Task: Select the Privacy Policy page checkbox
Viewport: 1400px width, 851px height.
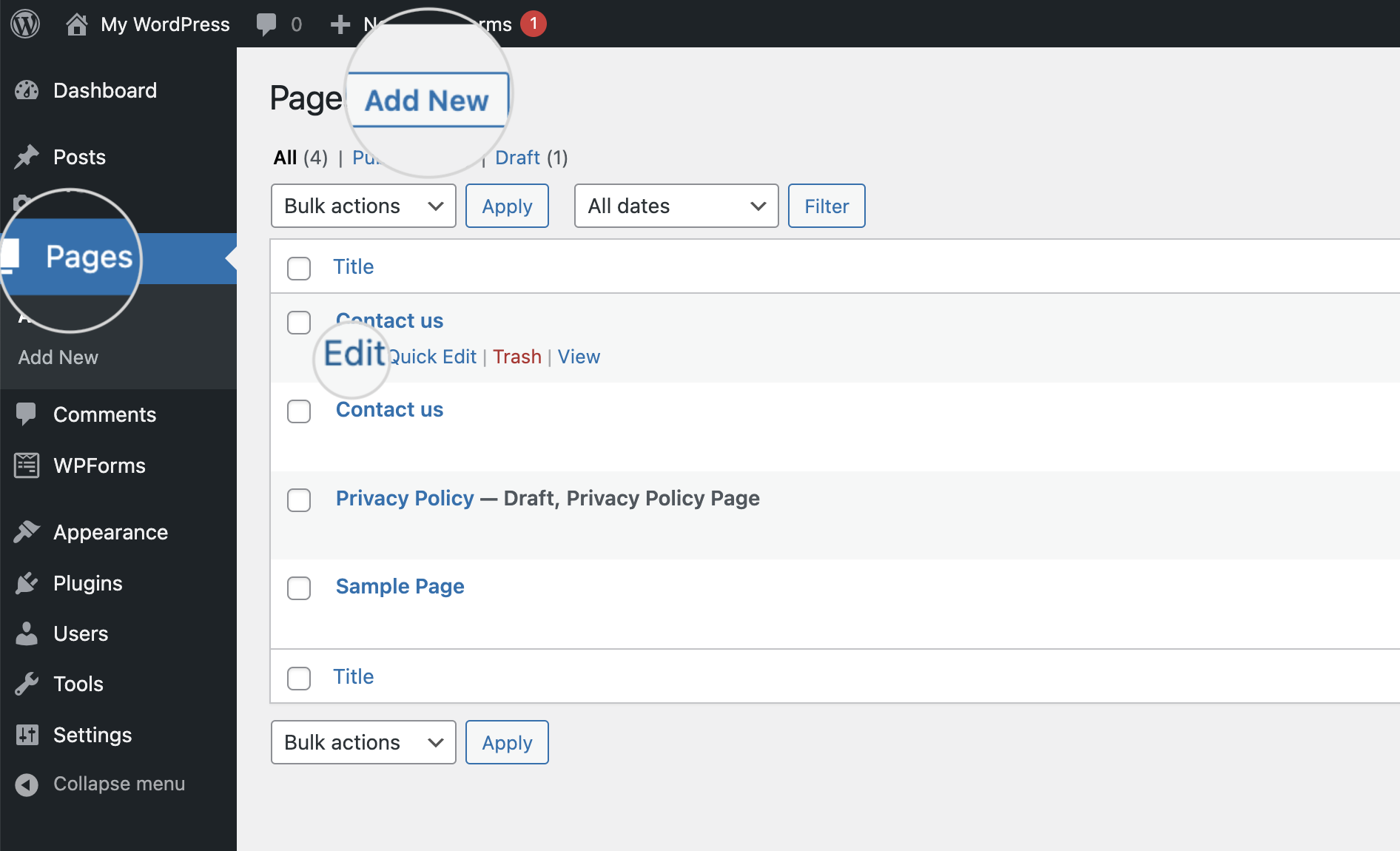Action: [299, 500]
